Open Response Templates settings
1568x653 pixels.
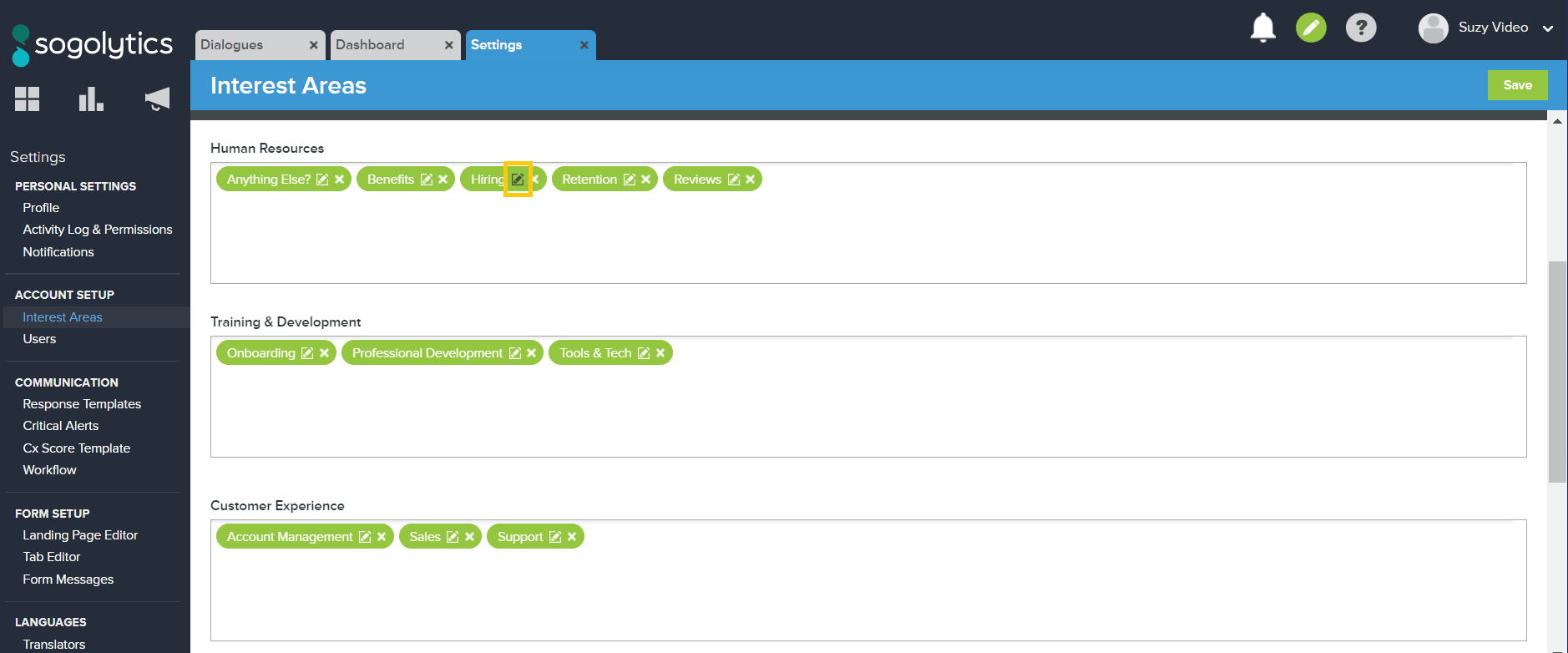(82, 404)
